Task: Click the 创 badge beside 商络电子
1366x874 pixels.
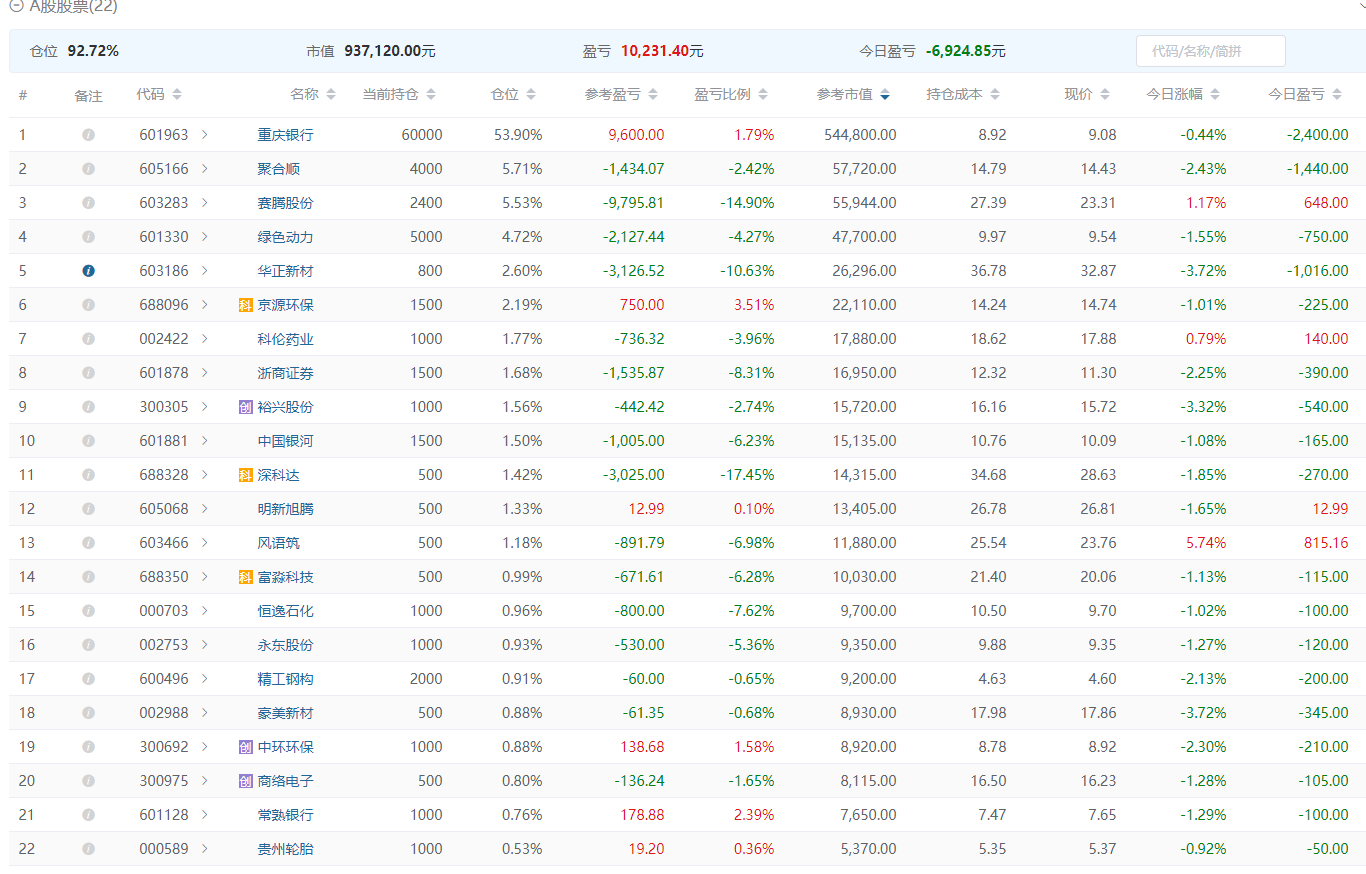Action: point(246,781)
